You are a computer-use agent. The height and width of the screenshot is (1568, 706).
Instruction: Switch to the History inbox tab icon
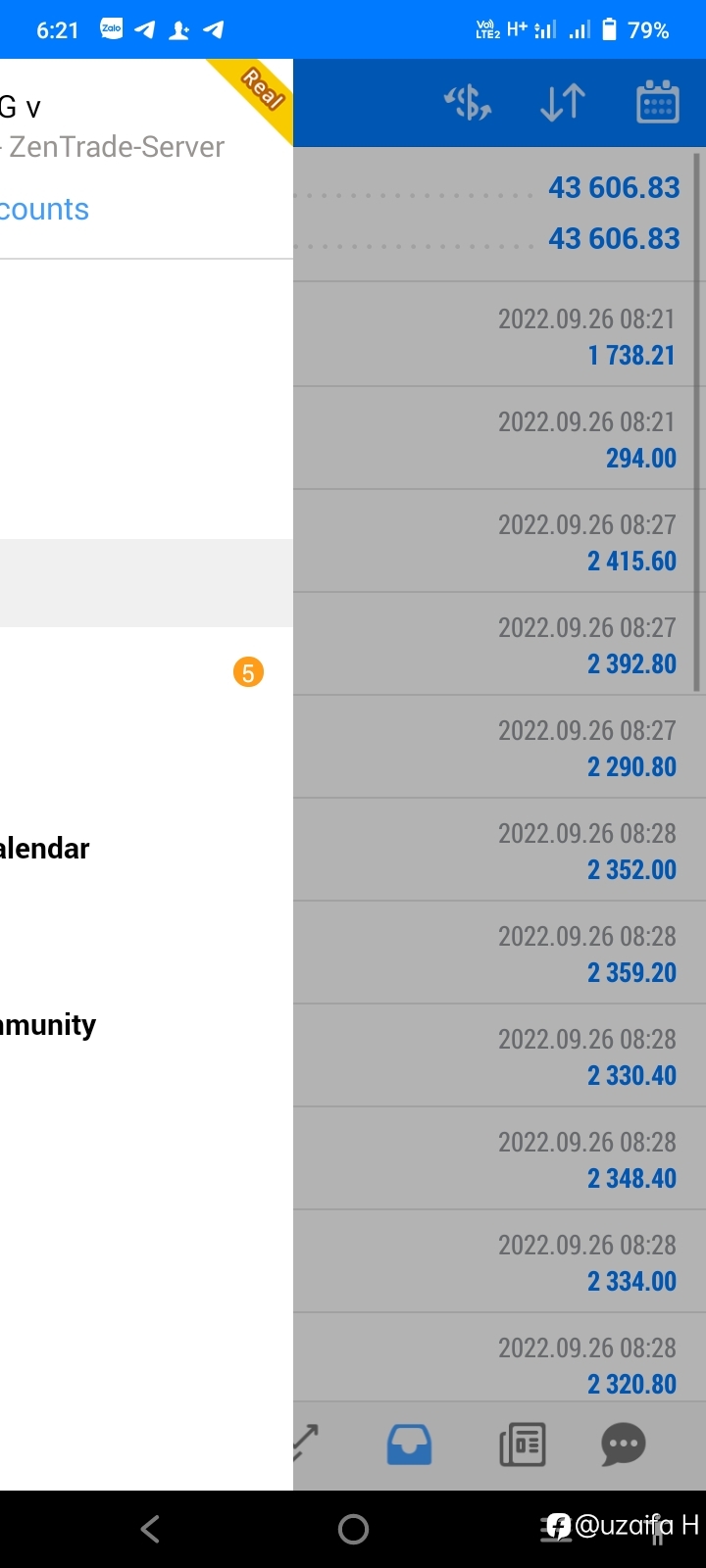click(409, 1445)
